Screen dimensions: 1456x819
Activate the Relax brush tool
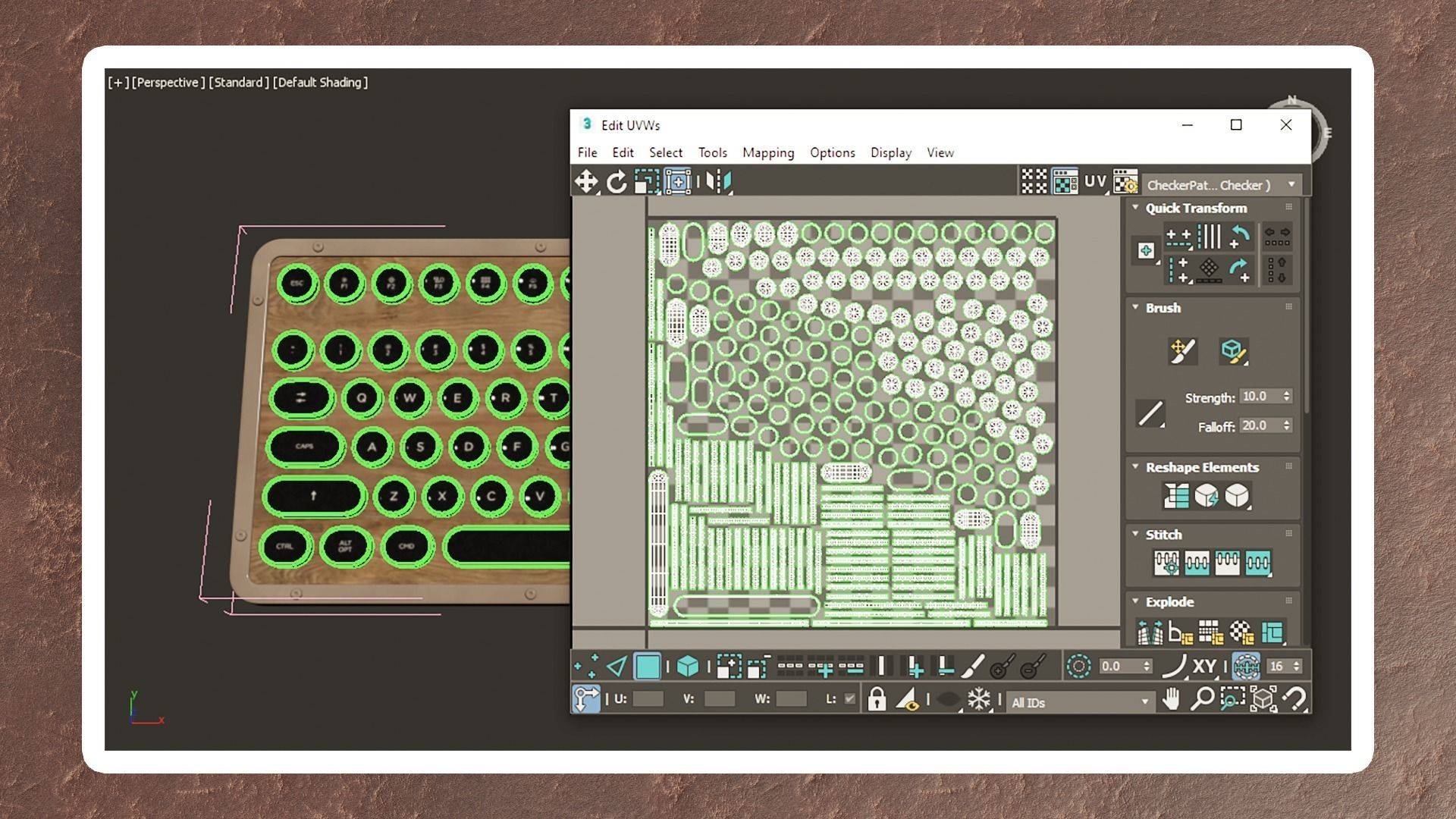1233,351
